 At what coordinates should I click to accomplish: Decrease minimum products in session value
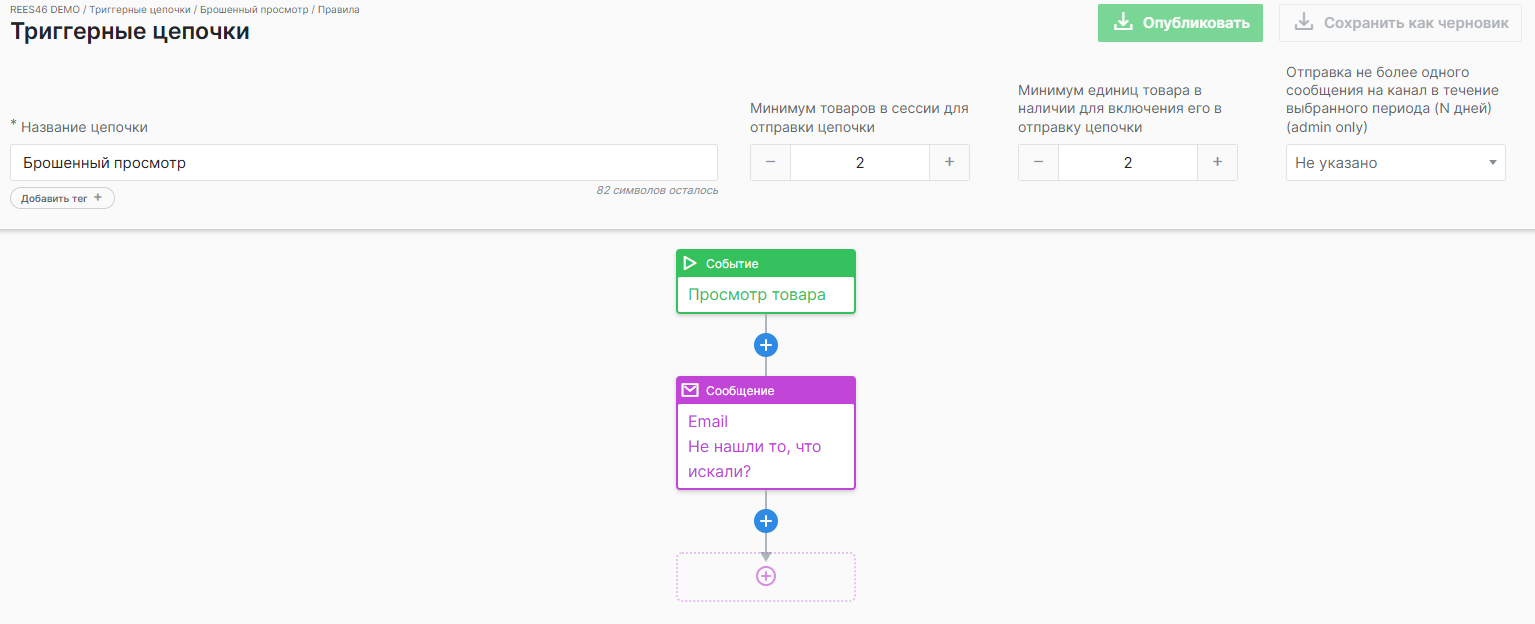click(x=771, y=163)
